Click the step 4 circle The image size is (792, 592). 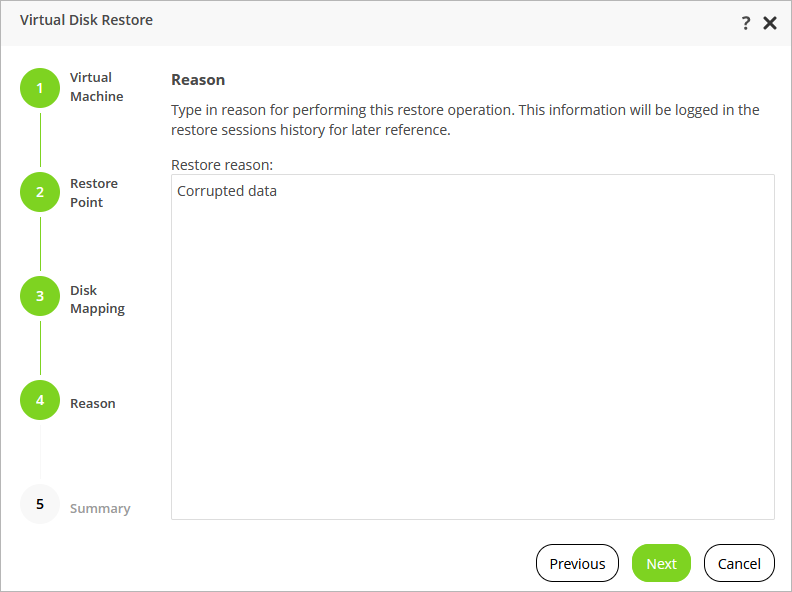[x=40, y=400]
